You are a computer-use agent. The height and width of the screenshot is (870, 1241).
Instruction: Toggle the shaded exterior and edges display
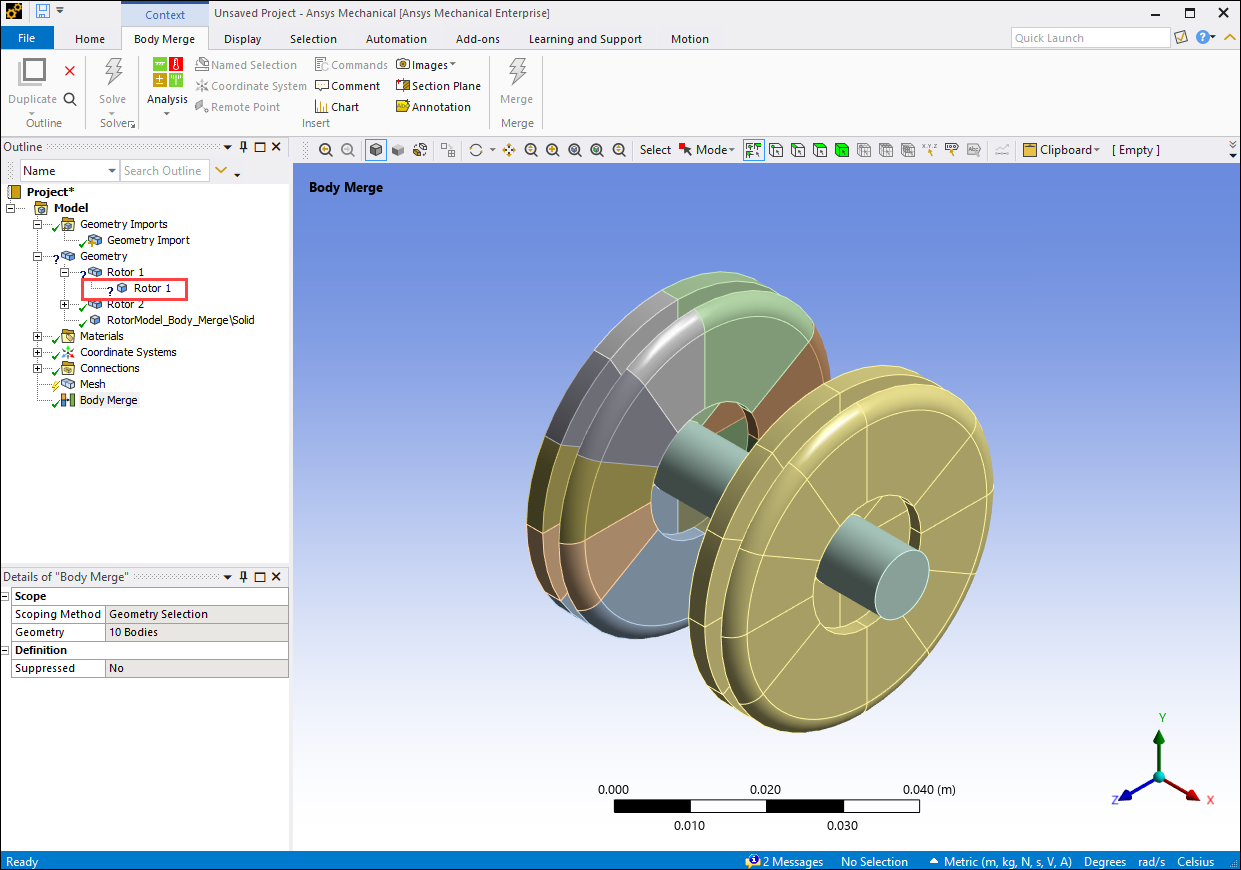[376, 150]
